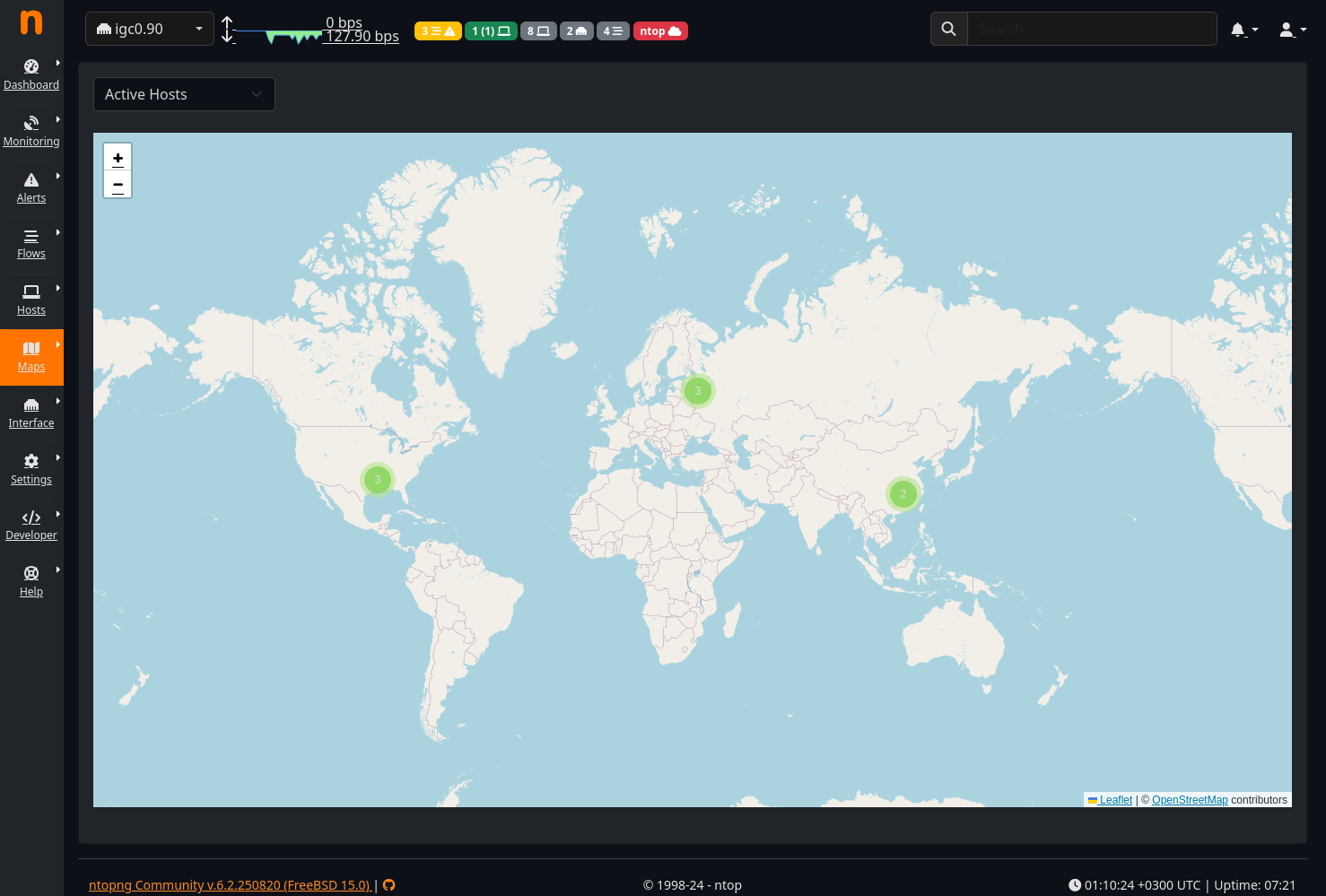Click the red ntop cloud badge
The image size is (1326, 896).
[x=660, y=30]
